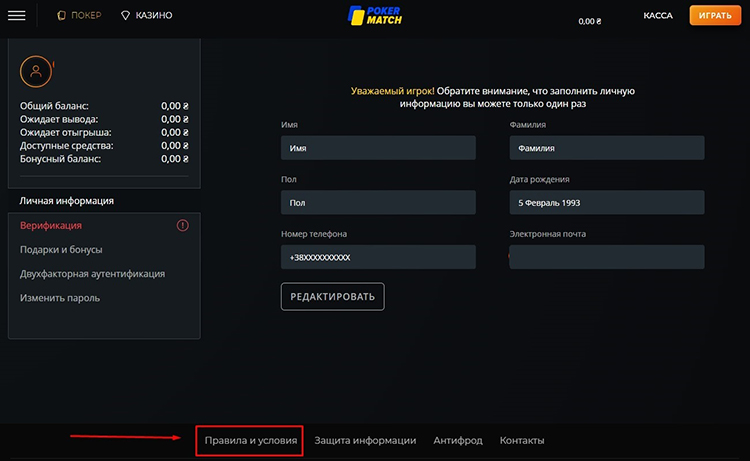Click the РЕДАКТИРОВАТЬ button
The width and height of the screenshot is (750, 461).
pyautogui.click(x=332, y=296)
